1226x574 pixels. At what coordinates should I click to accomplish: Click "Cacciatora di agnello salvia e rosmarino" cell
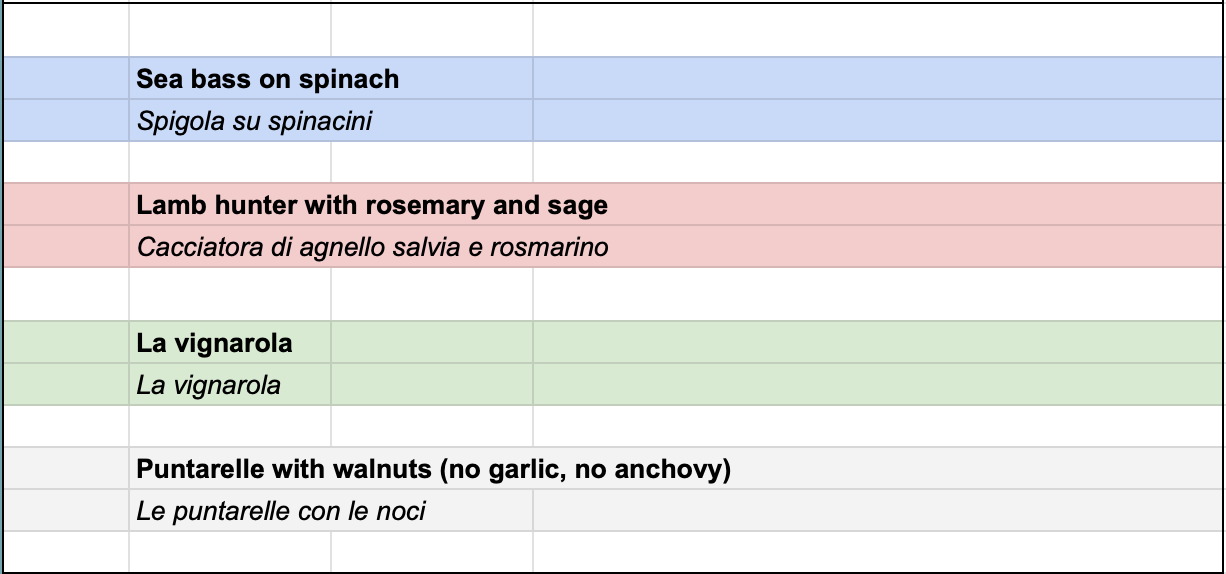pos(372,247)
